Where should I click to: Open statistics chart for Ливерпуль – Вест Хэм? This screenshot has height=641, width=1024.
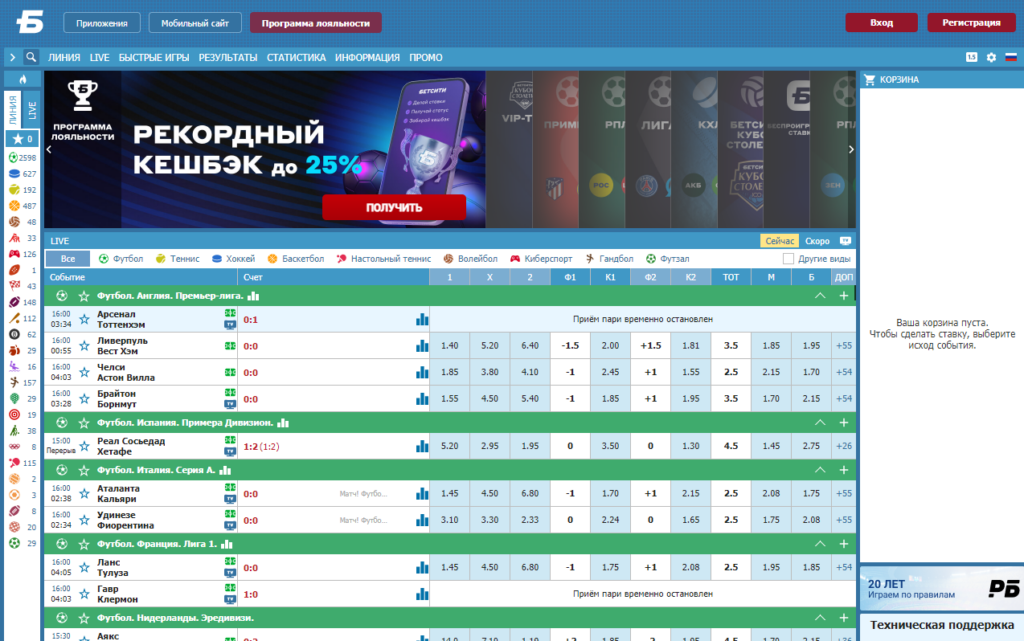pyautogui.click(x=422, y=346)
